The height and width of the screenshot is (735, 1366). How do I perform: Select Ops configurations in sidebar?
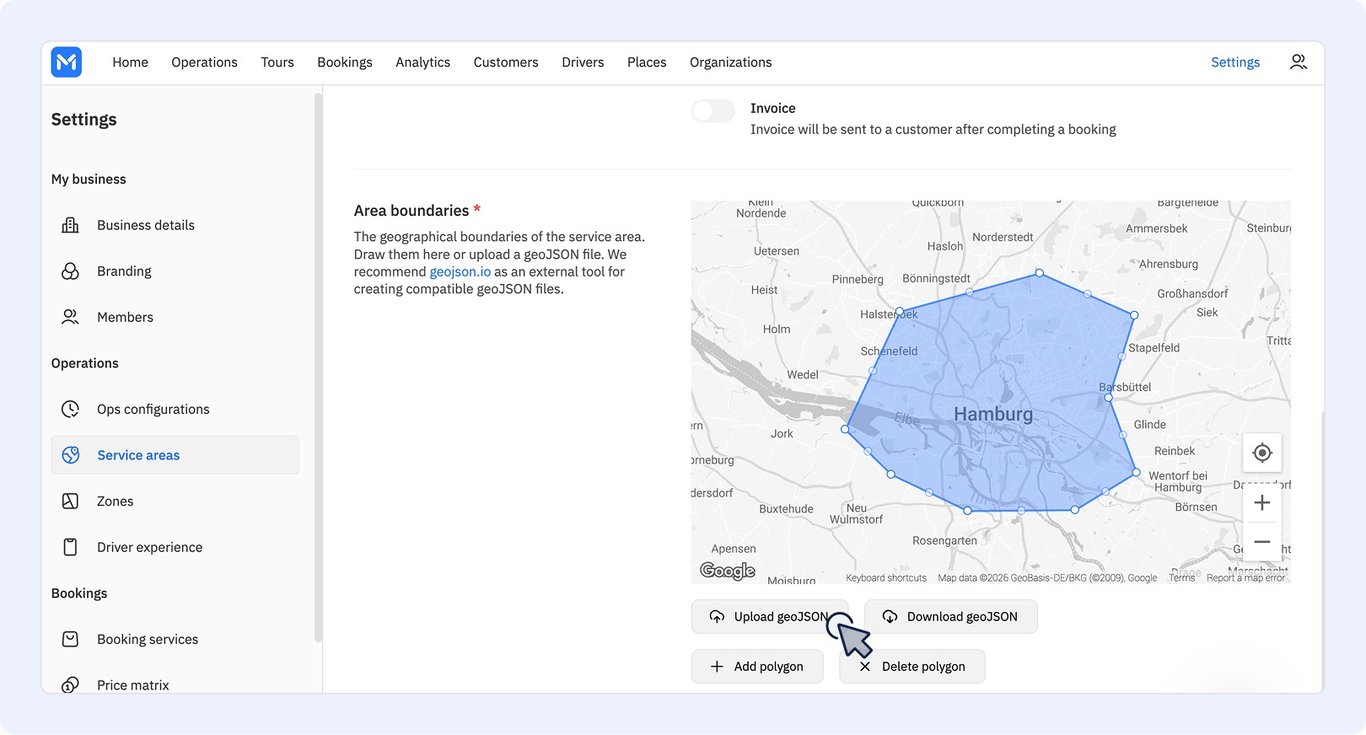[175, 409]
